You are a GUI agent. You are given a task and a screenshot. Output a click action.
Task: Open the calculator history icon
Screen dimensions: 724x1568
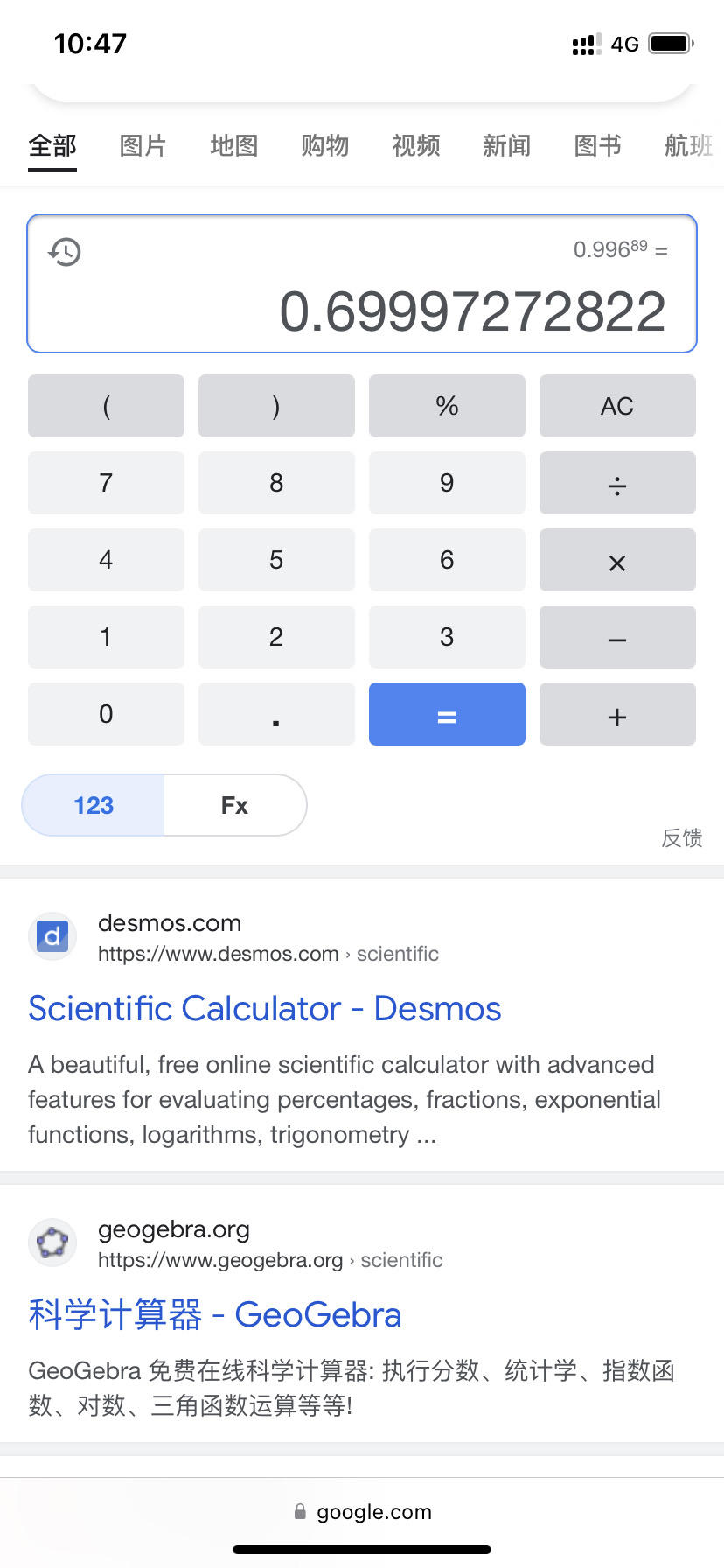tap(65, 252)
